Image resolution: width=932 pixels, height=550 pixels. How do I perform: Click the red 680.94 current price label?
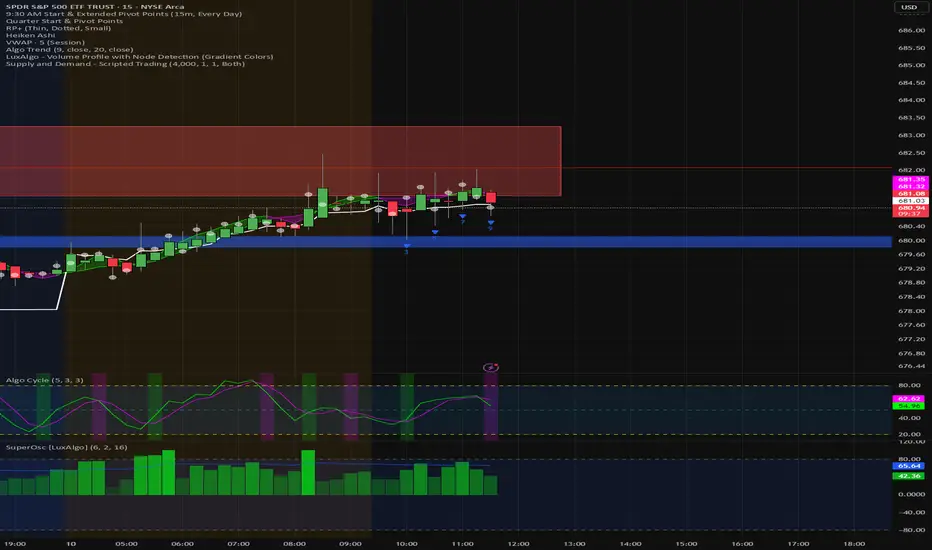click(x=910, y=208)
